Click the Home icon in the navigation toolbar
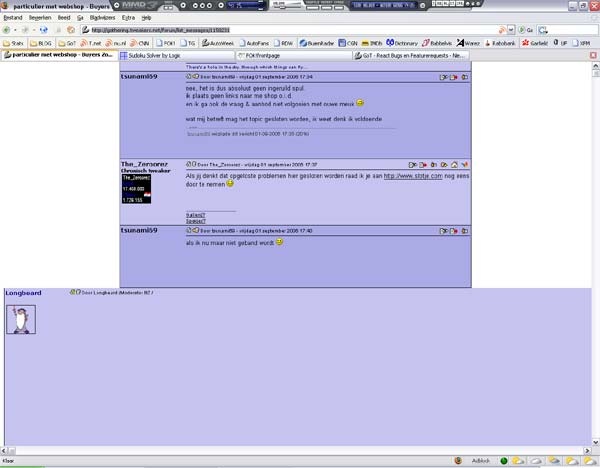Image resolution: width=600 pixels, height=468 pixels. pyautogui.click(x=71, y=29)
